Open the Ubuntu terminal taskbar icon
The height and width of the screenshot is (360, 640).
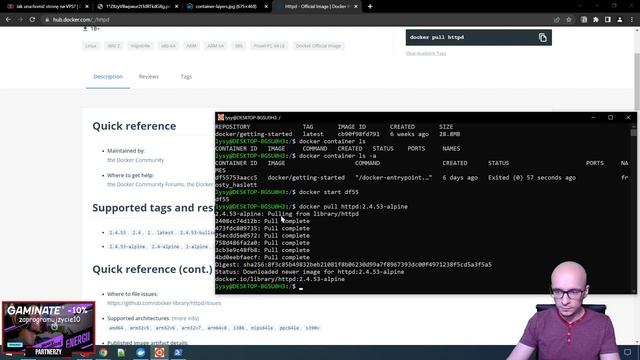point(159,353)
